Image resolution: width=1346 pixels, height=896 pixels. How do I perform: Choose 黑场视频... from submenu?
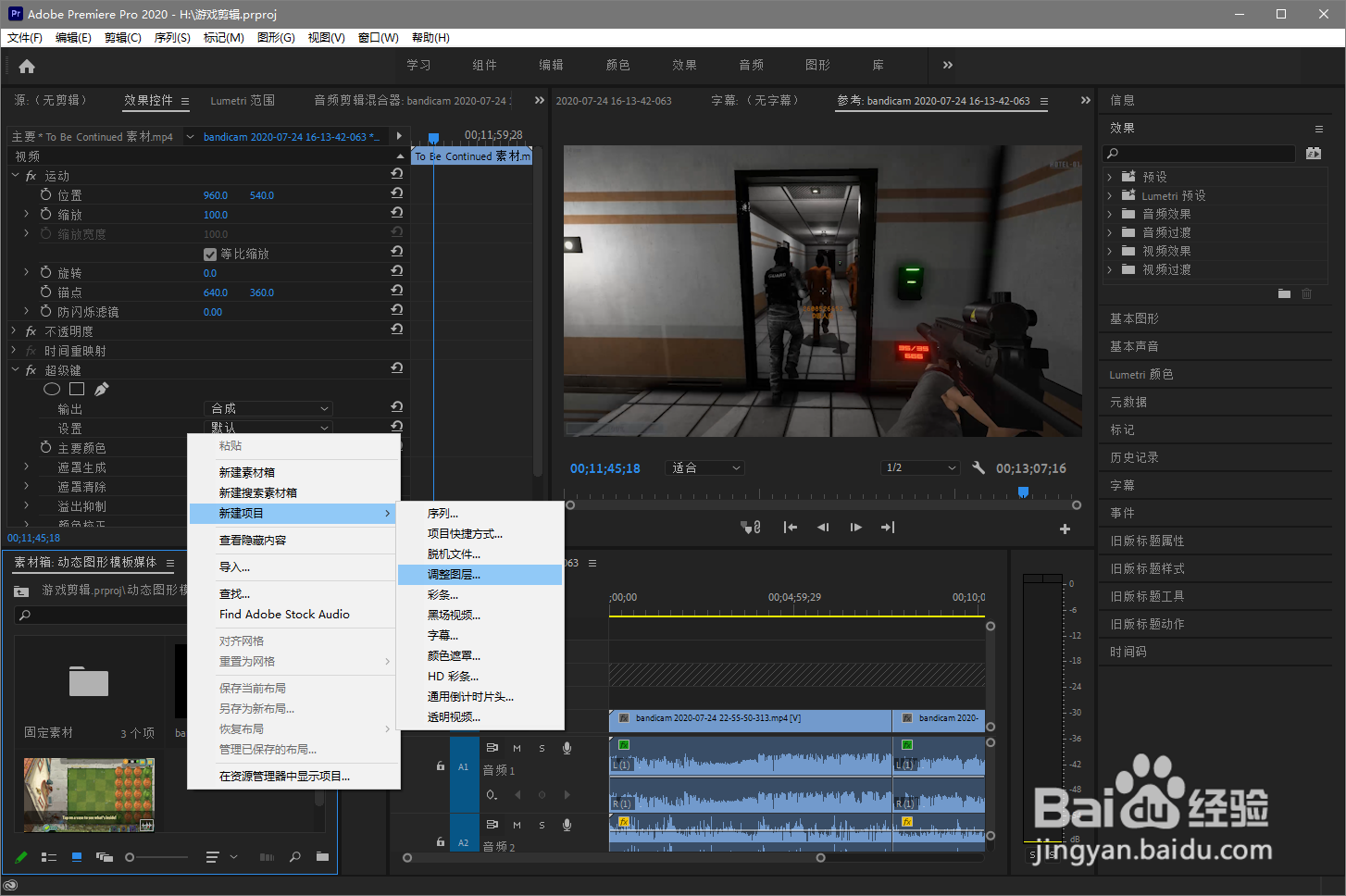tap(480, 616)
